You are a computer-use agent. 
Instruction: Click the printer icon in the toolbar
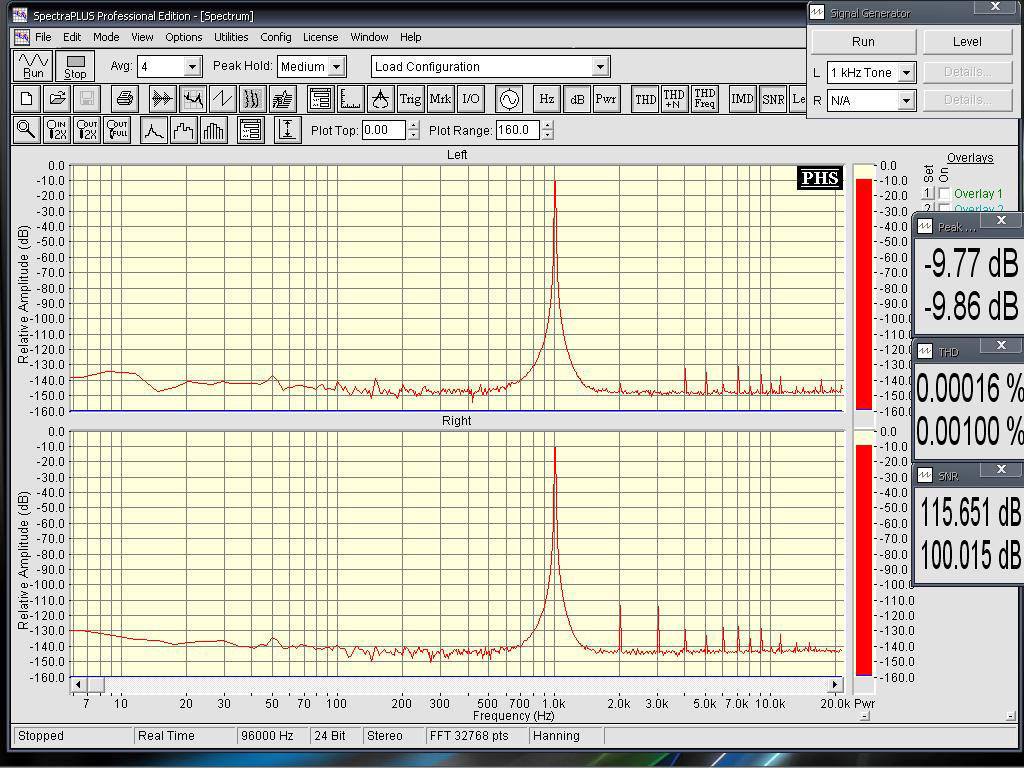124,99
